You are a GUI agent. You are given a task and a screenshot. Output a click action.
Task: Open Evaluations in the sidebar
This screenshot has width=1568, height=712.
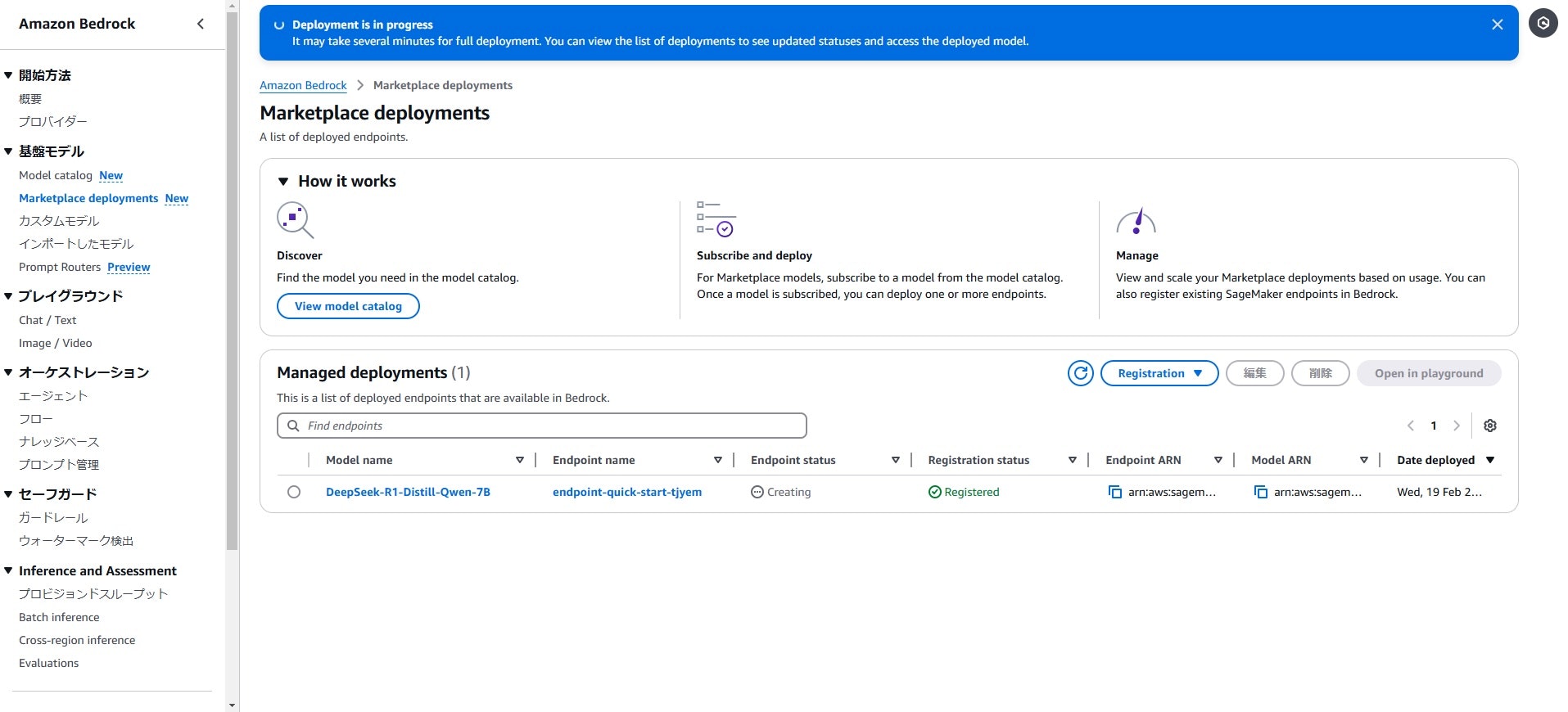tap(49, 663)
